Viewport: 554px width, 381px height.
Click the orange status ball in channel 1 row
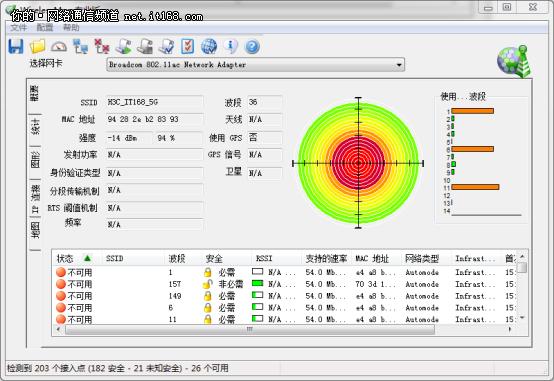point(61,272)
